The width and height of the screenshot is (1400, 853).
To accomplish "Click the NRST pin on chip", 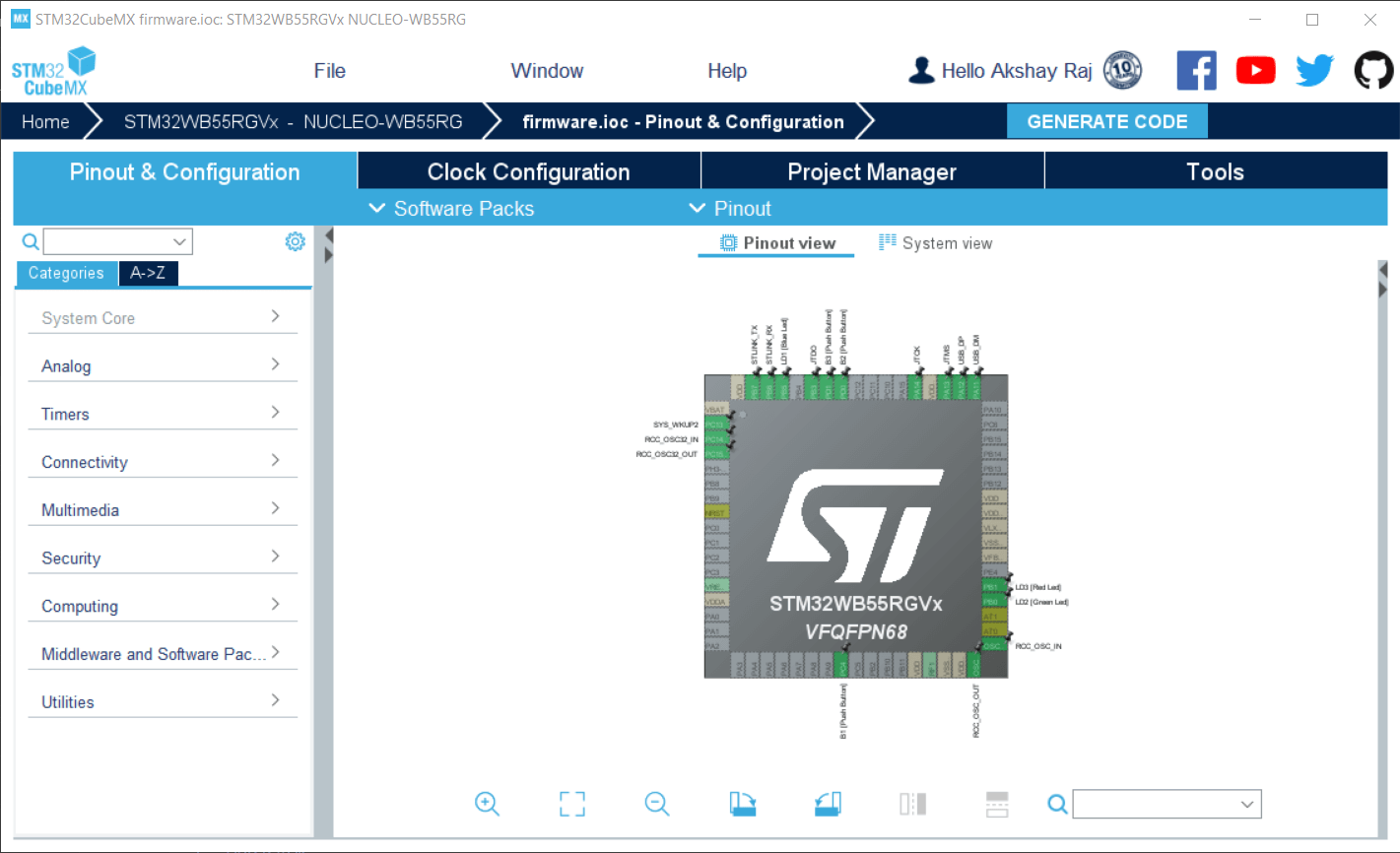I will (x=716, y=513).
